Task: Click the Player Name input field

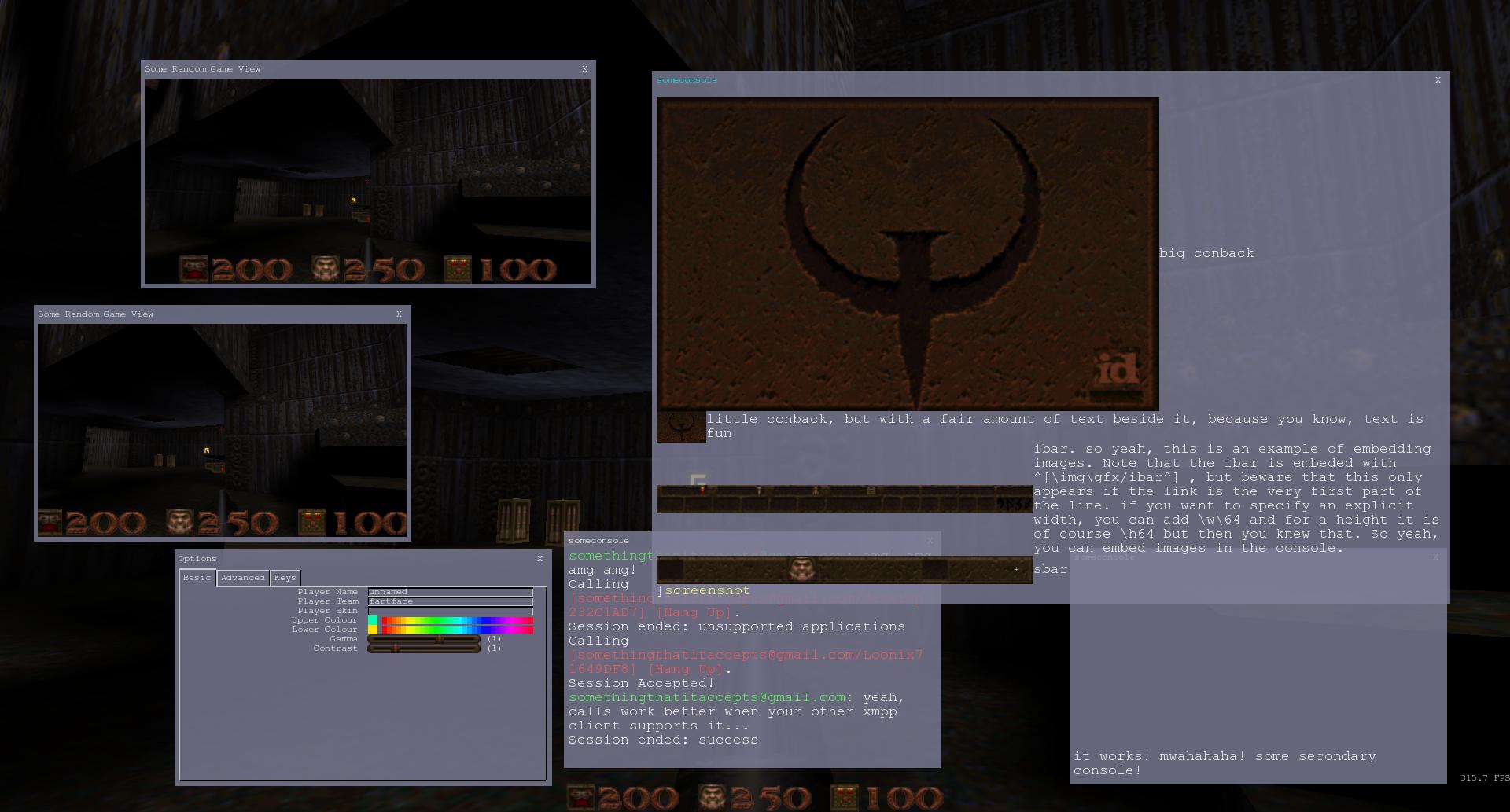Action: tap(450, 592)
